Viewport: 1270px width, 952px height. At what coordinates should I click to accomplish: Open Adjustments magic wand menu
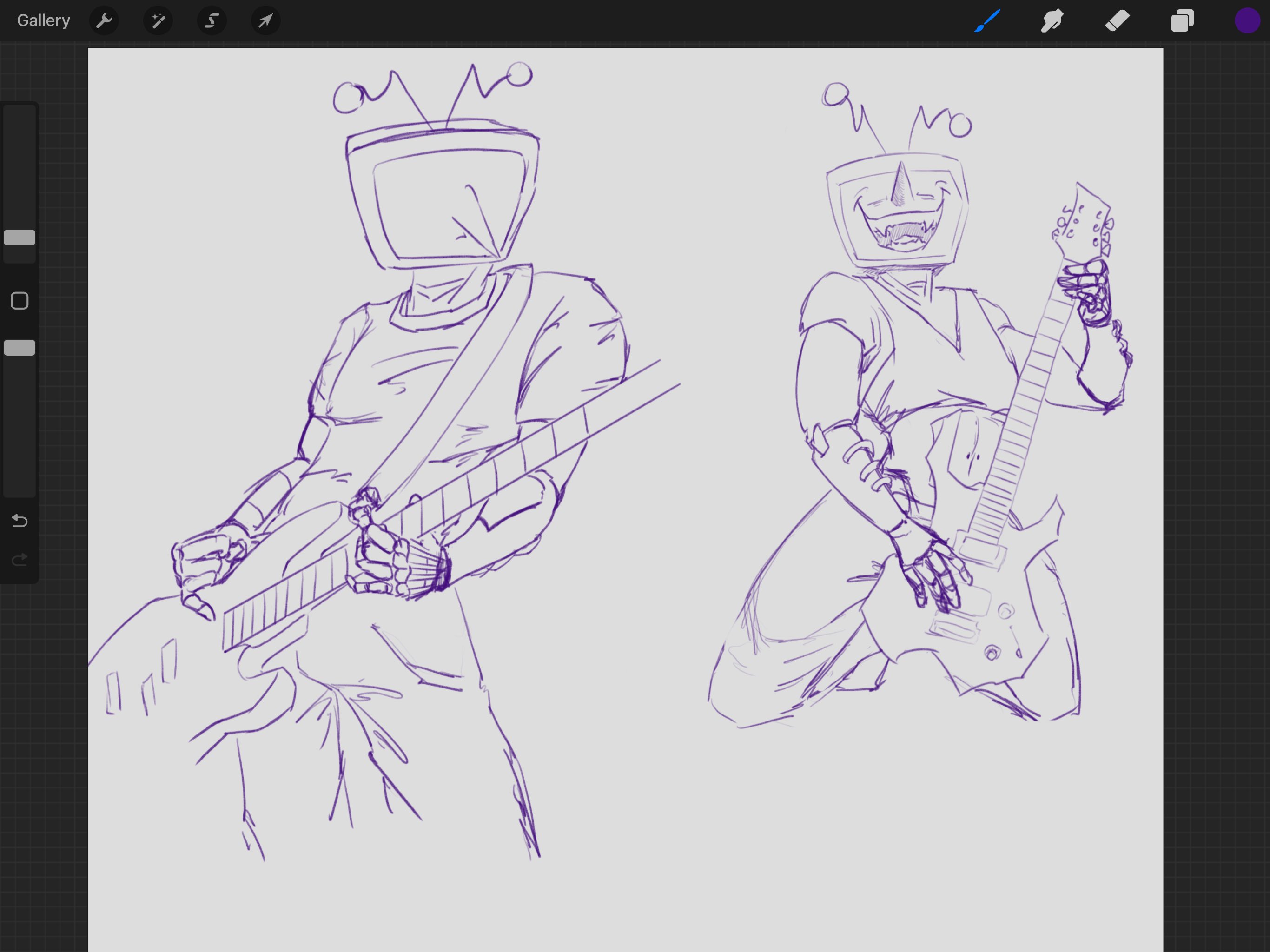[x=158, y=21]
